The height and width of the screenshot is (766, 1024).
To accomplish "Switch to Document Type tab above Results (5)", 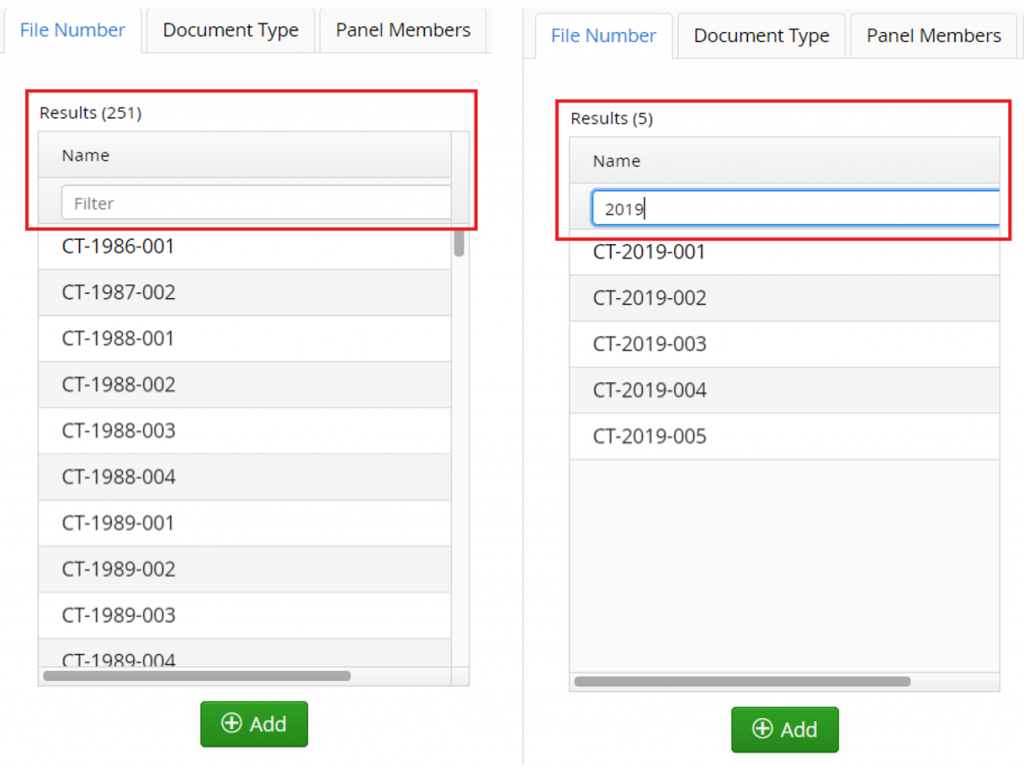I will [x=761, y=36].
